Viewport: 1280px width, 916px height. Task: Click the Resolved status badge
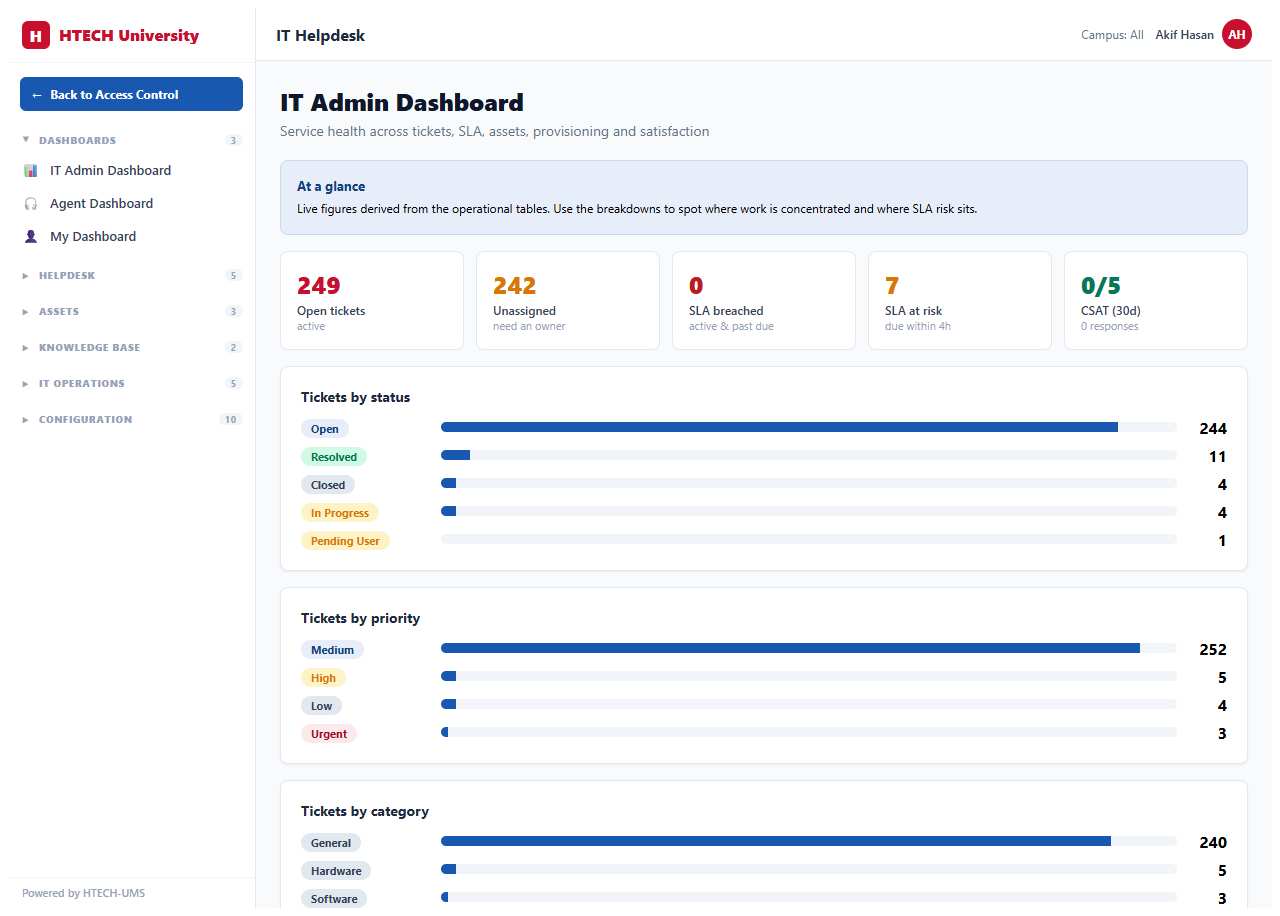click(334, 457)
